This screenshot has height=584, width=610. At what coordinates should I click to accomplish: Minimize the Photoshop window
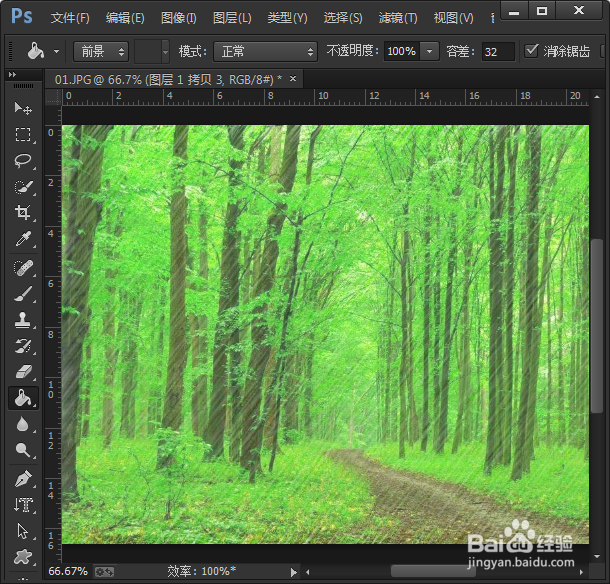[514, 11]
